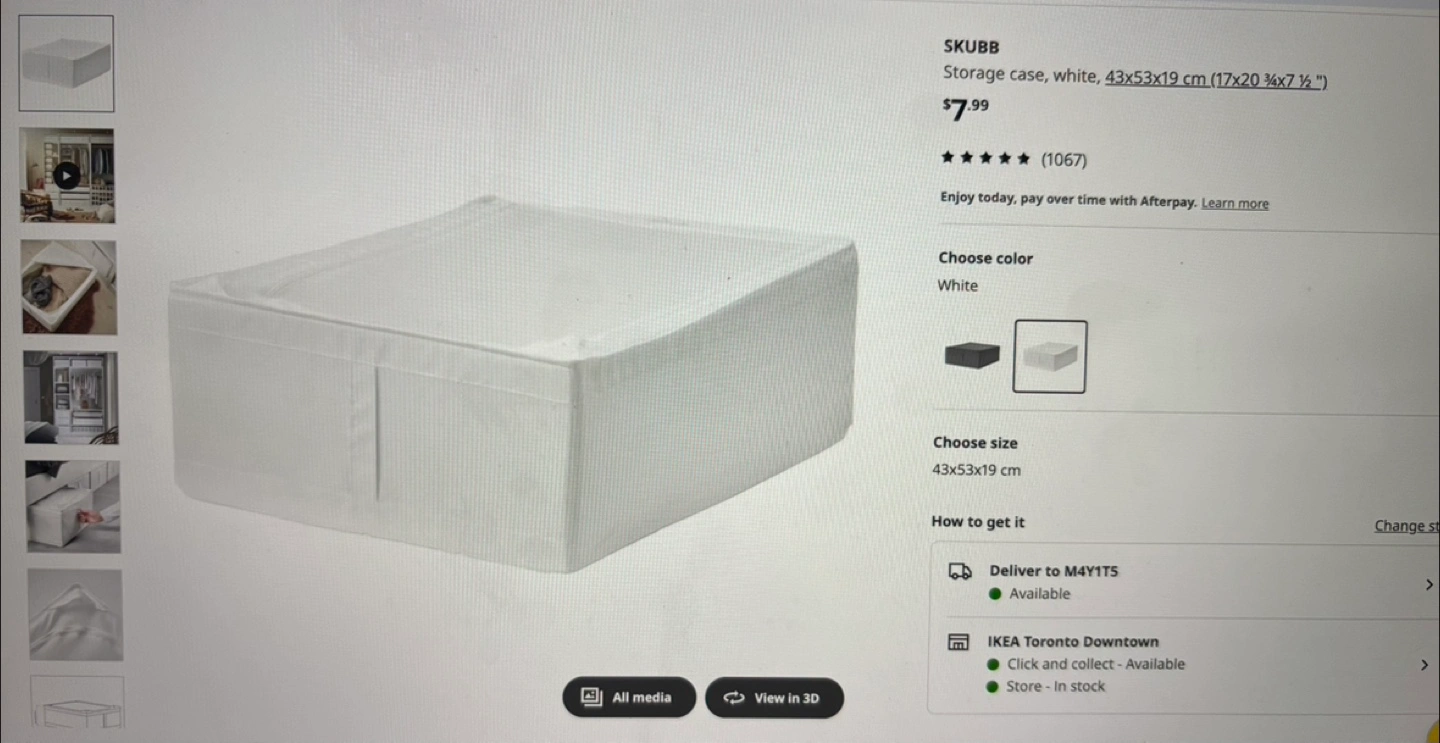1440x743 pixels.
Task: Play the product video thumbnail
Action: (67, 175)
